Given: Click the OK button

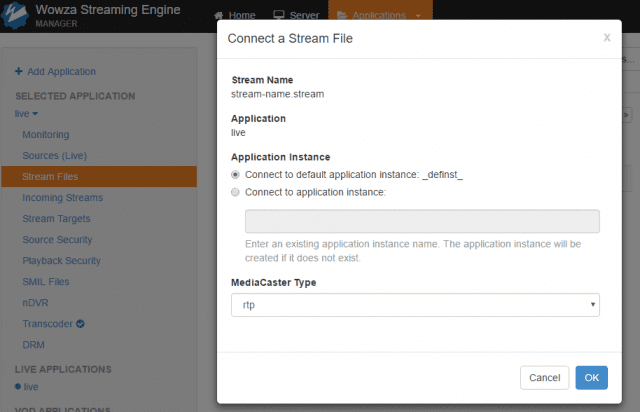Looking at the screenshot, I should [x=591, y=378].
